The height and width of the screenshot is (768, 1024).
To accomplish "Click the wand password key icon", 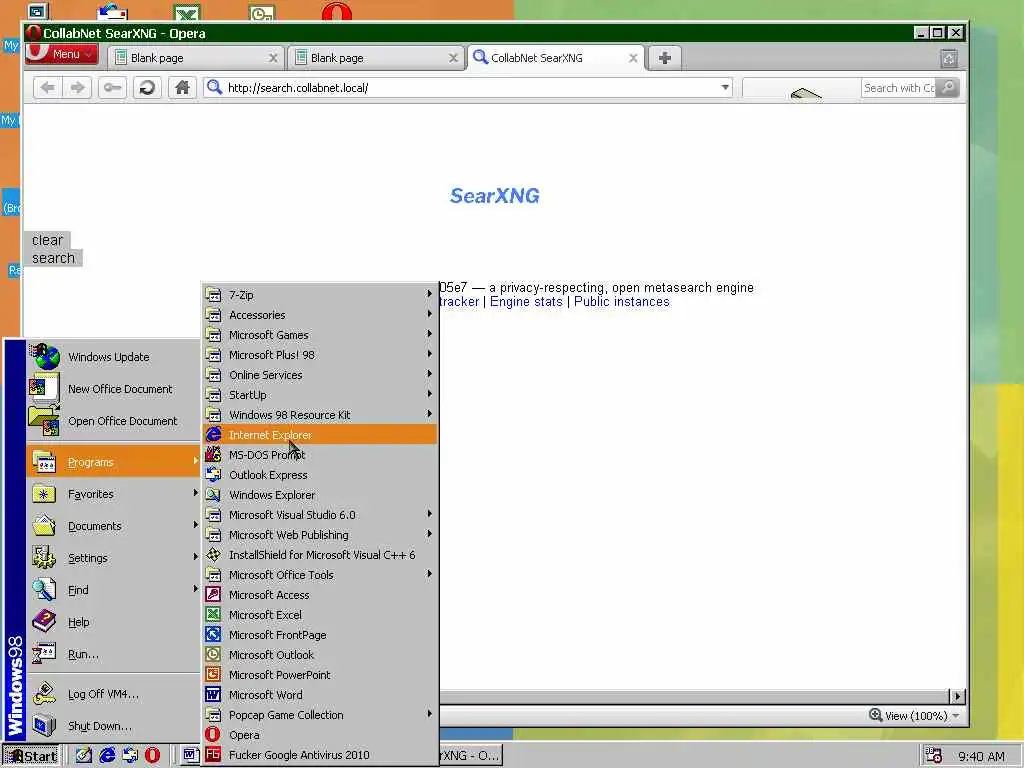I will tap(112, 88).
